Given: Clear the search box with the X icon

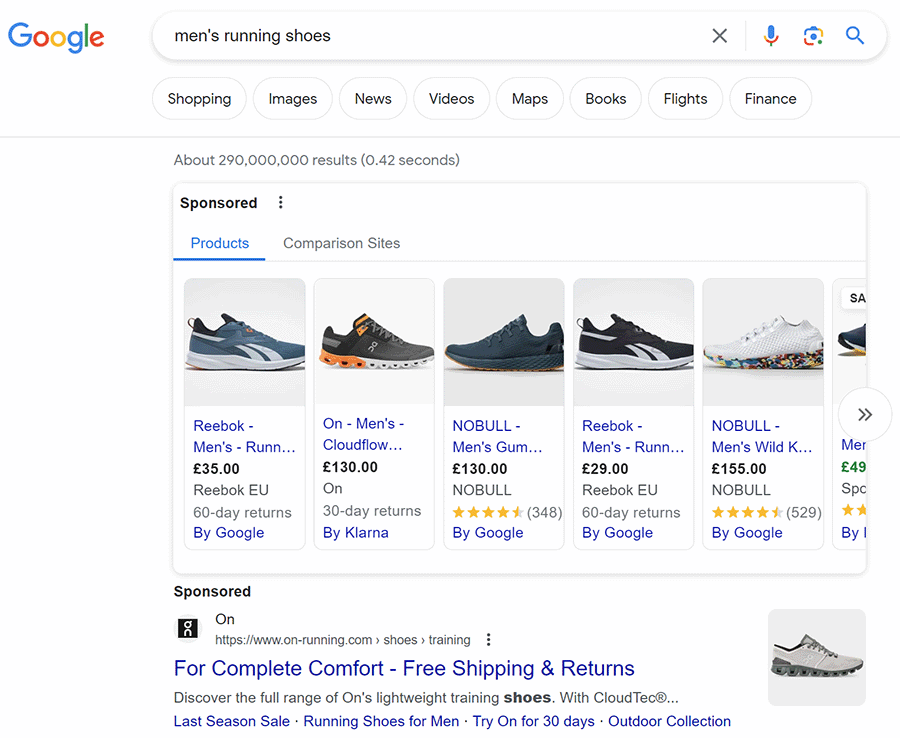Looking at the screenshot, I should coord(719,36).
